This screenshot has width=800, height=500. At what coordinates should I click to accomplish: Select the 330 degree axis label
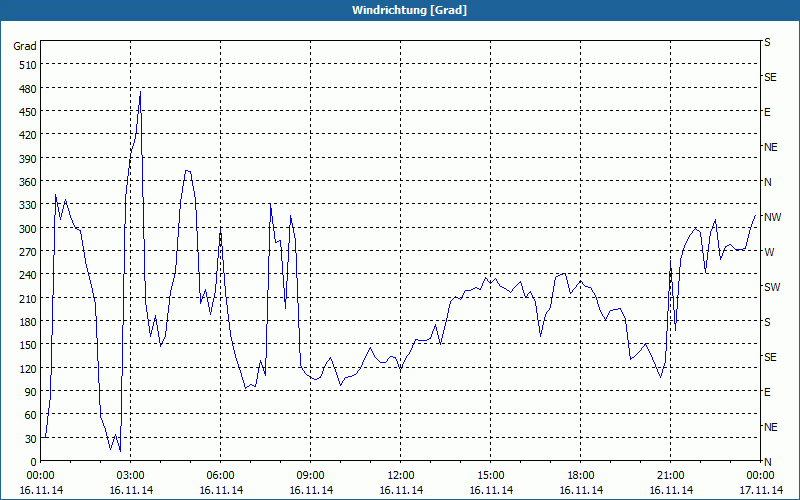pyautogui.click(x=28, y=205)
